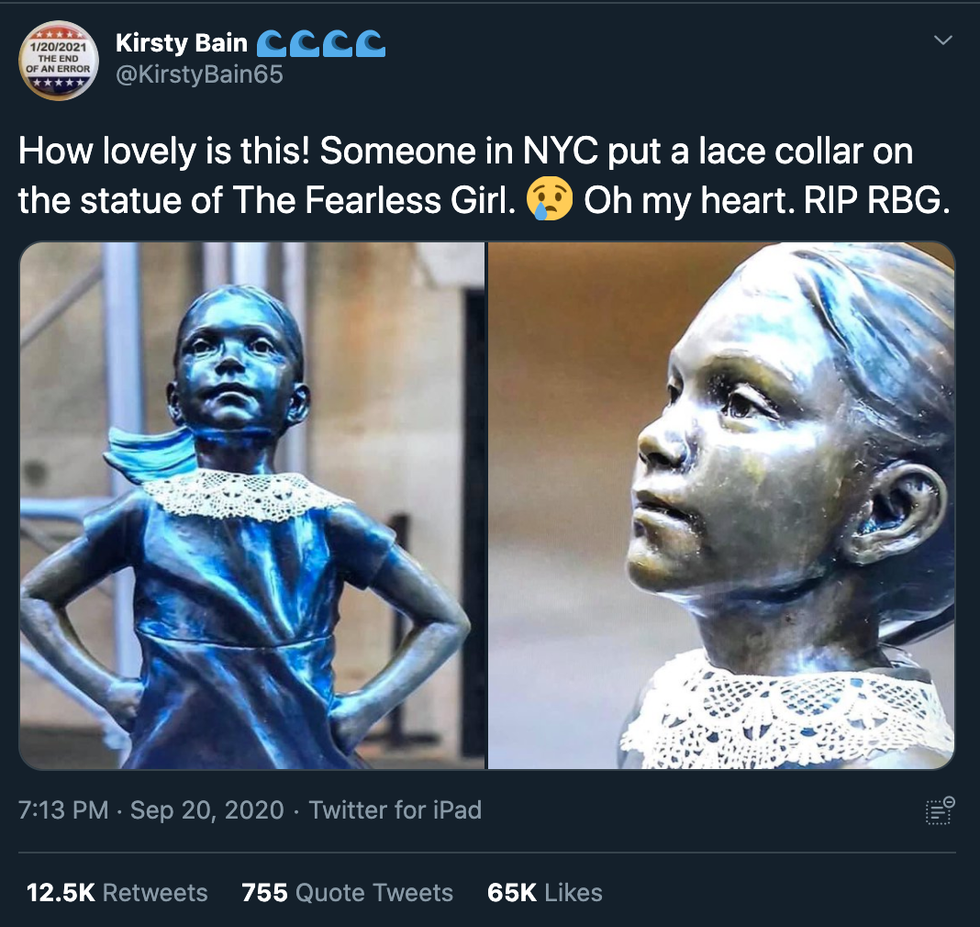Screen dimensions: 980x927
Task: Click the "RIP RBG." text in tweet
Action: [877, 200]
